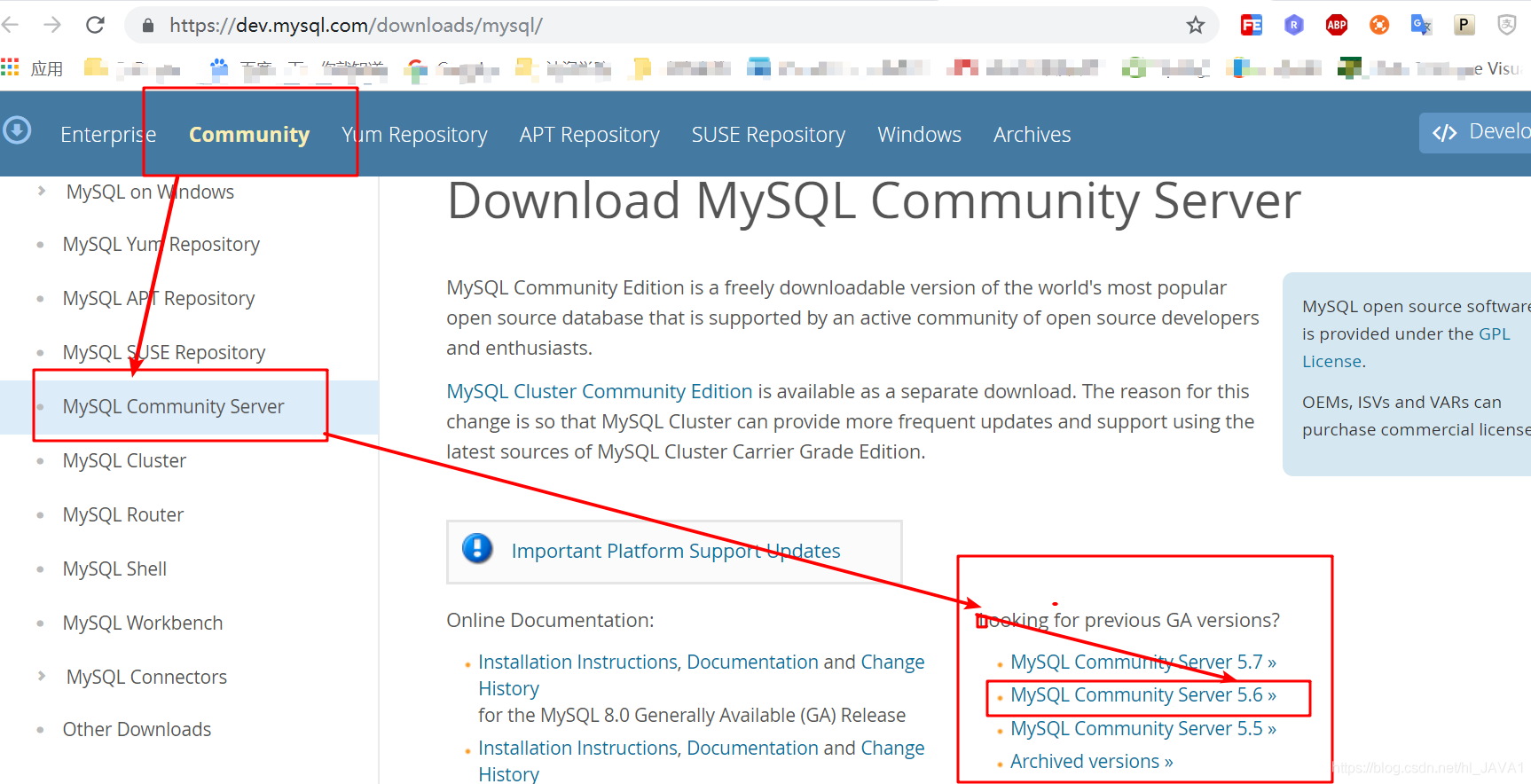1531x784 pixels.
Task: Open the apps grid in bookmarks bar
Action: point(10,67)
